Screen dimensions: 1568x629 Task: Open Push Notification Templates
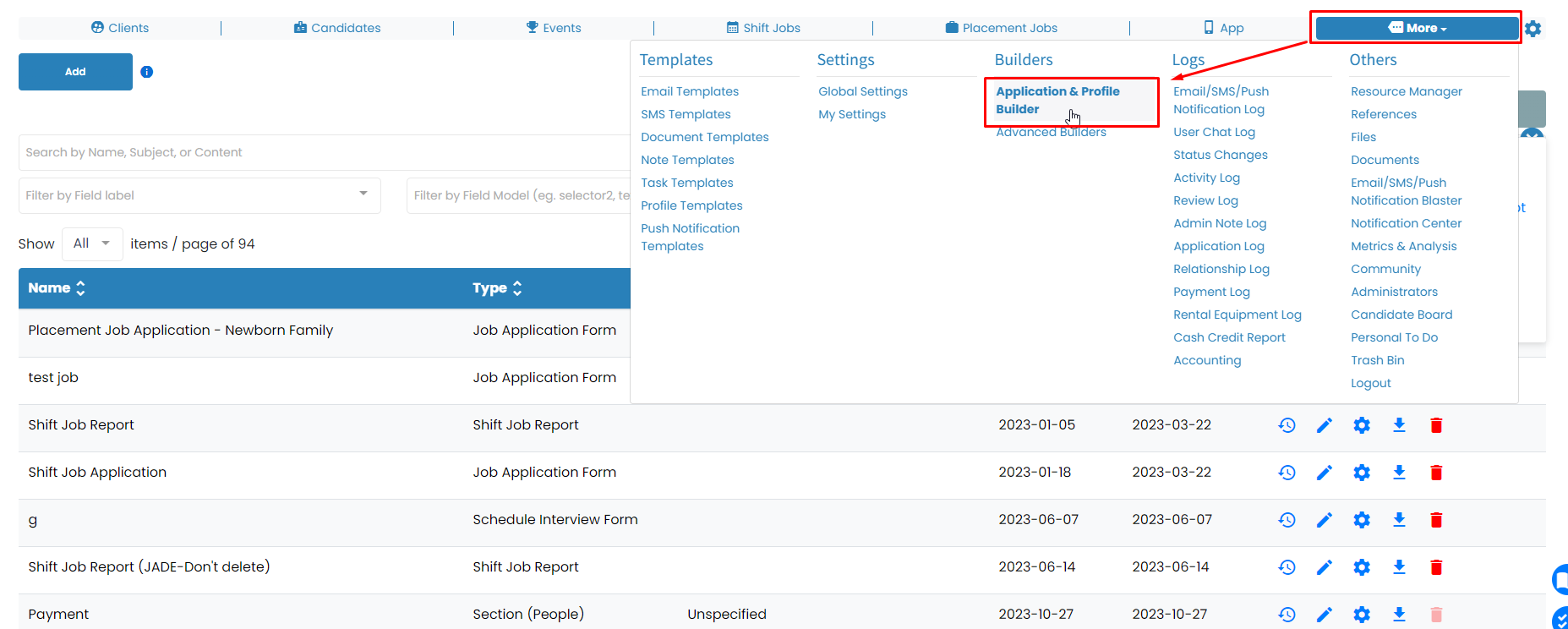[690, 238]
